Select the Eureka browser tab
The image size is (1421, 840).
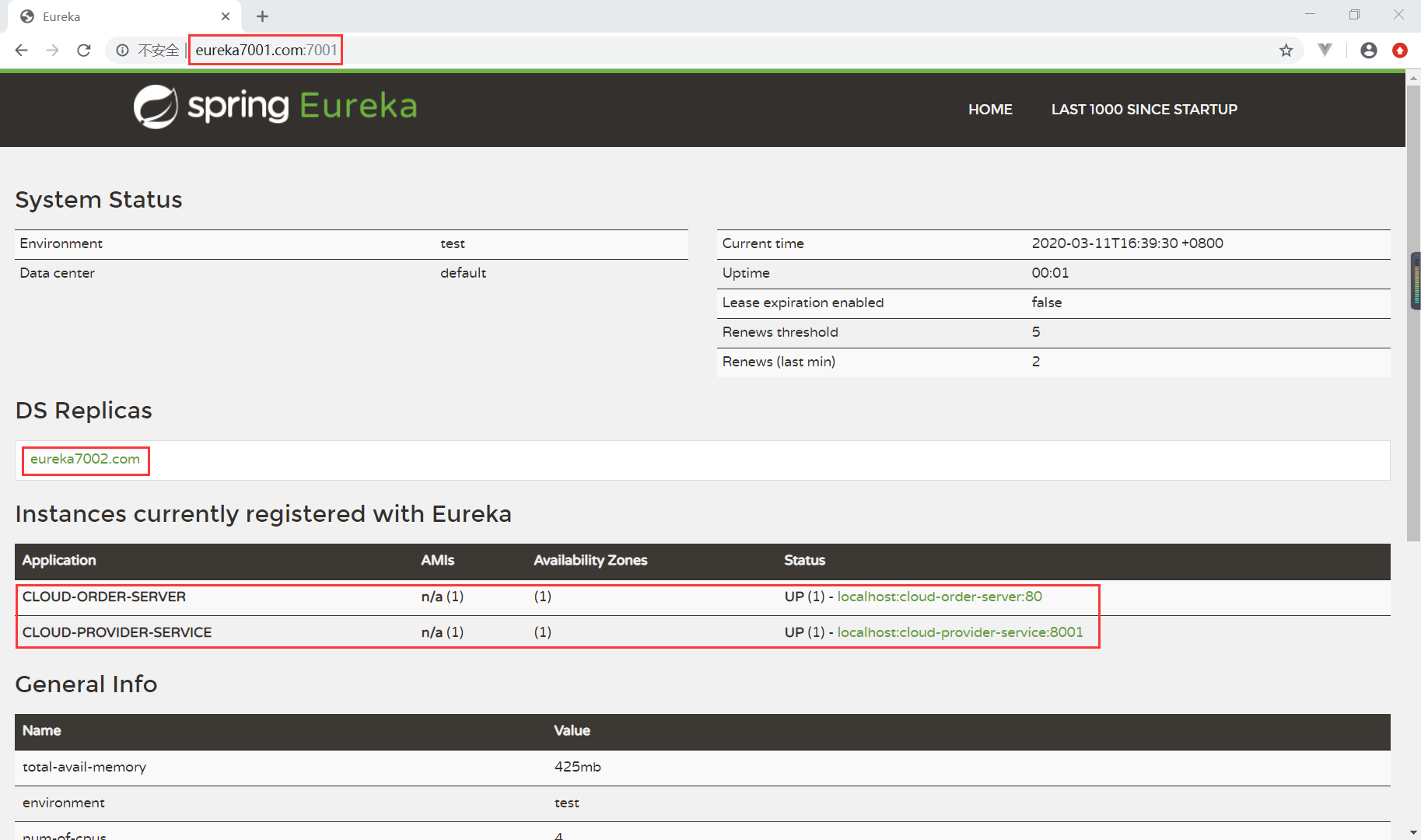tap(117, 16)
